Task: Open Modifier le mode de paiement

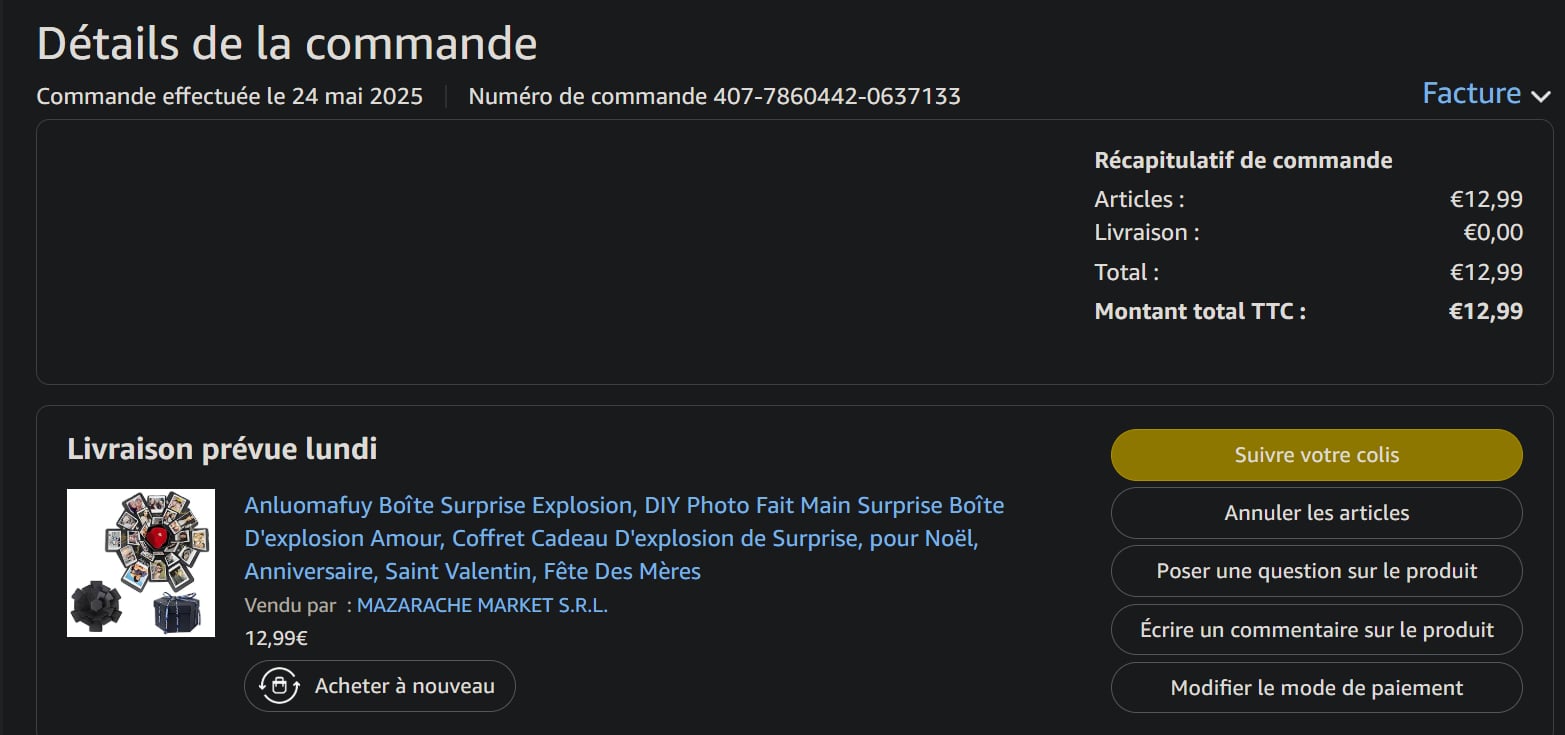Action: [x=1316, y=688]
